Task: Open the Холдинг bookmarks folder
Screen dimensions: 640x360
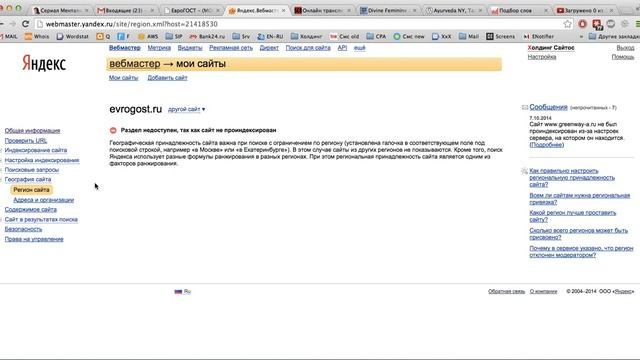Action: 307,36
